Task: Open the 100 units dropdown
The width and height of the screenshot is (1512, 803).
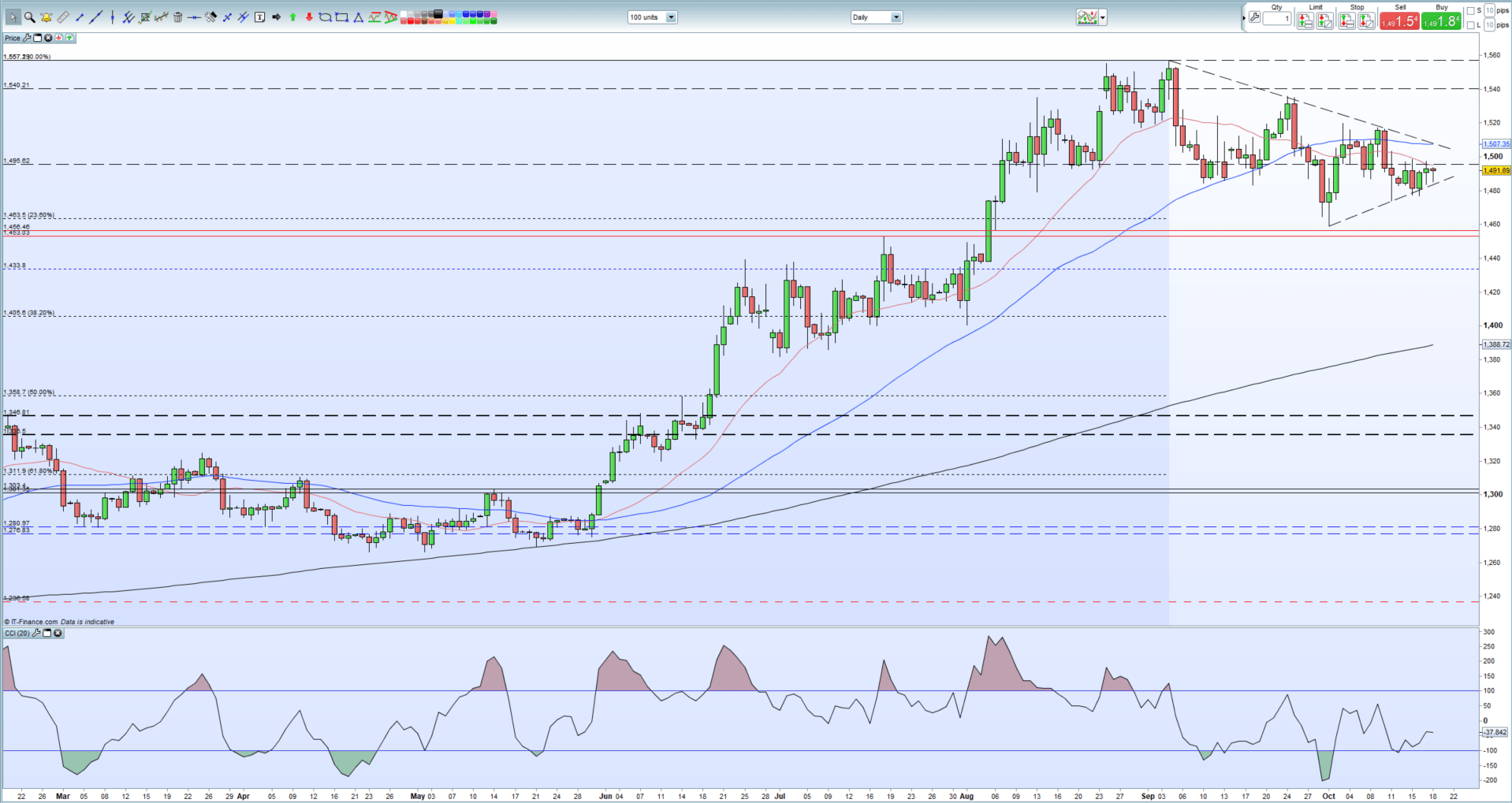Action: (671, 17)
